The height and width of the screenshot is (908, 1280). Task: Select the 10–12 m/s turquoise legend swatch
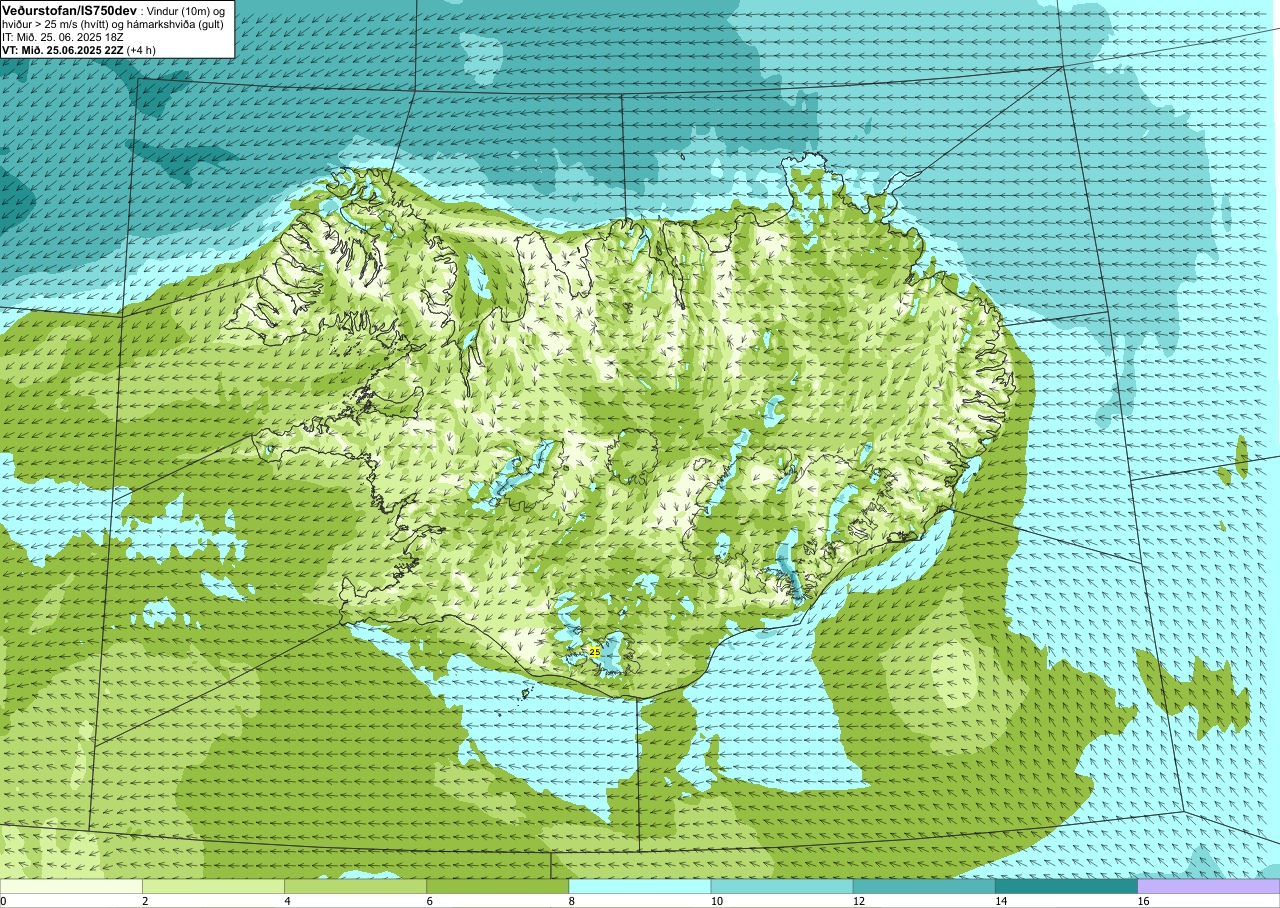782,886
